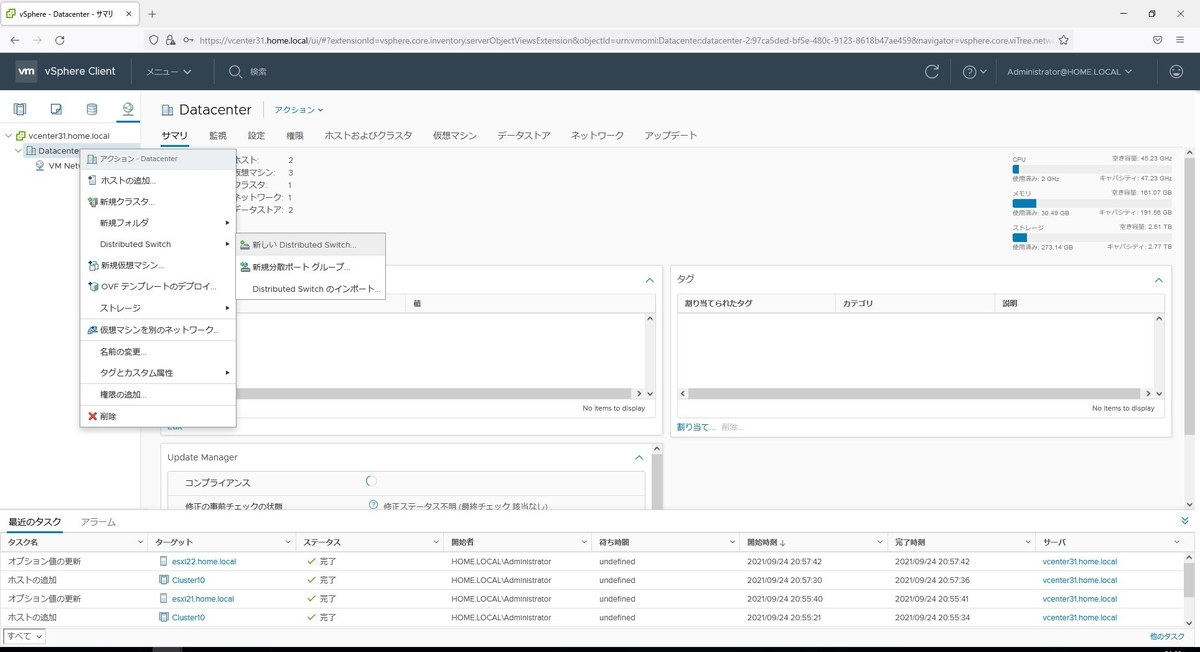This screenshot has height=652, width=1200.
Task: Open Networking inventory view icon
Action: (x=127, y=109)
